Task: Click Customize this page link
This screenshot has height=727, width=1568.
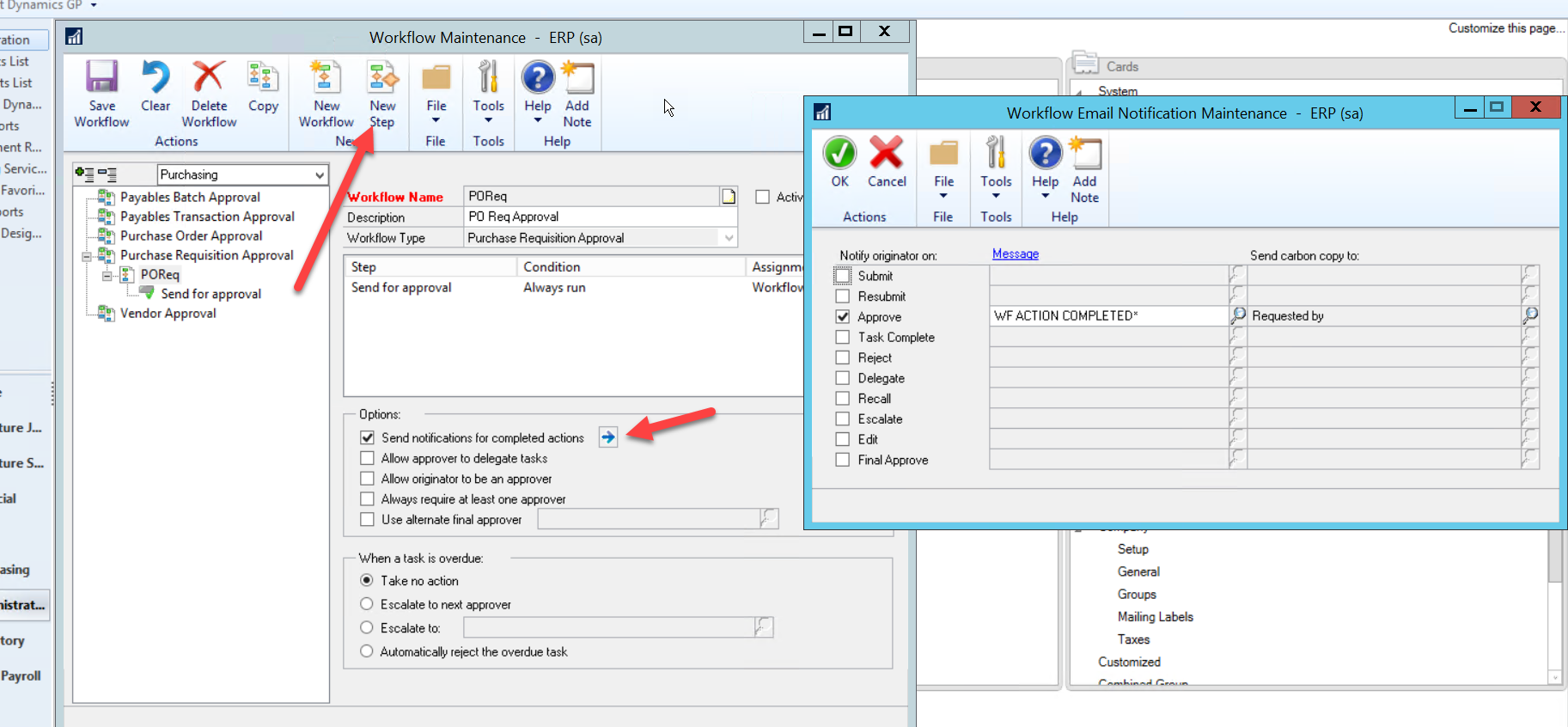Action: [x=1506, y=28]
